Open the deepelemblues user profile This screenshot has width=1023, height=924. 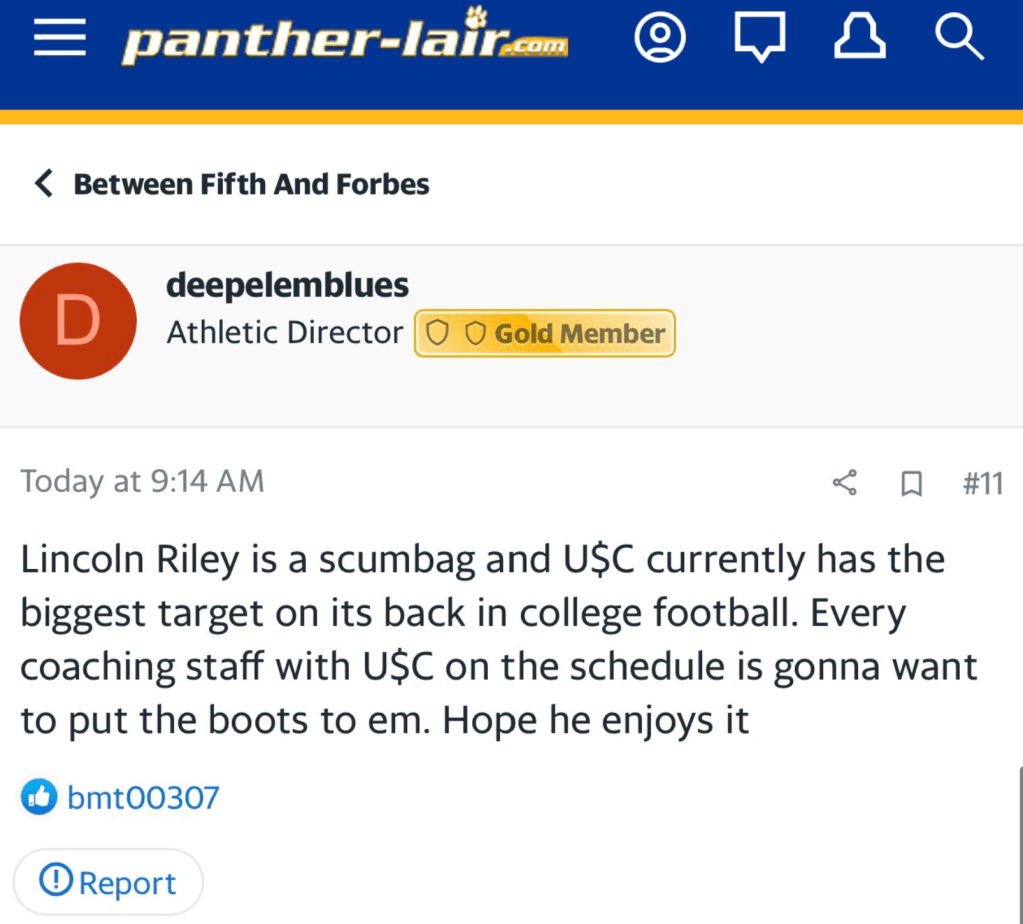pos(288,285)
